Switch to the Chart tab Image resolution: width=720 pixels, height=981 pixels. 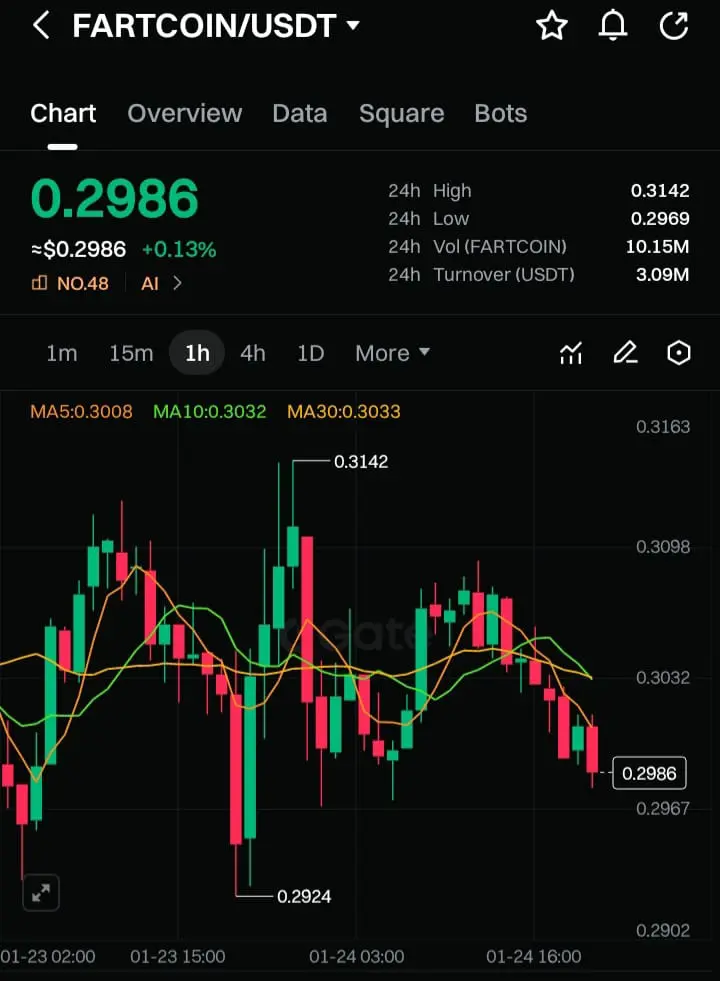pos(63,113)
